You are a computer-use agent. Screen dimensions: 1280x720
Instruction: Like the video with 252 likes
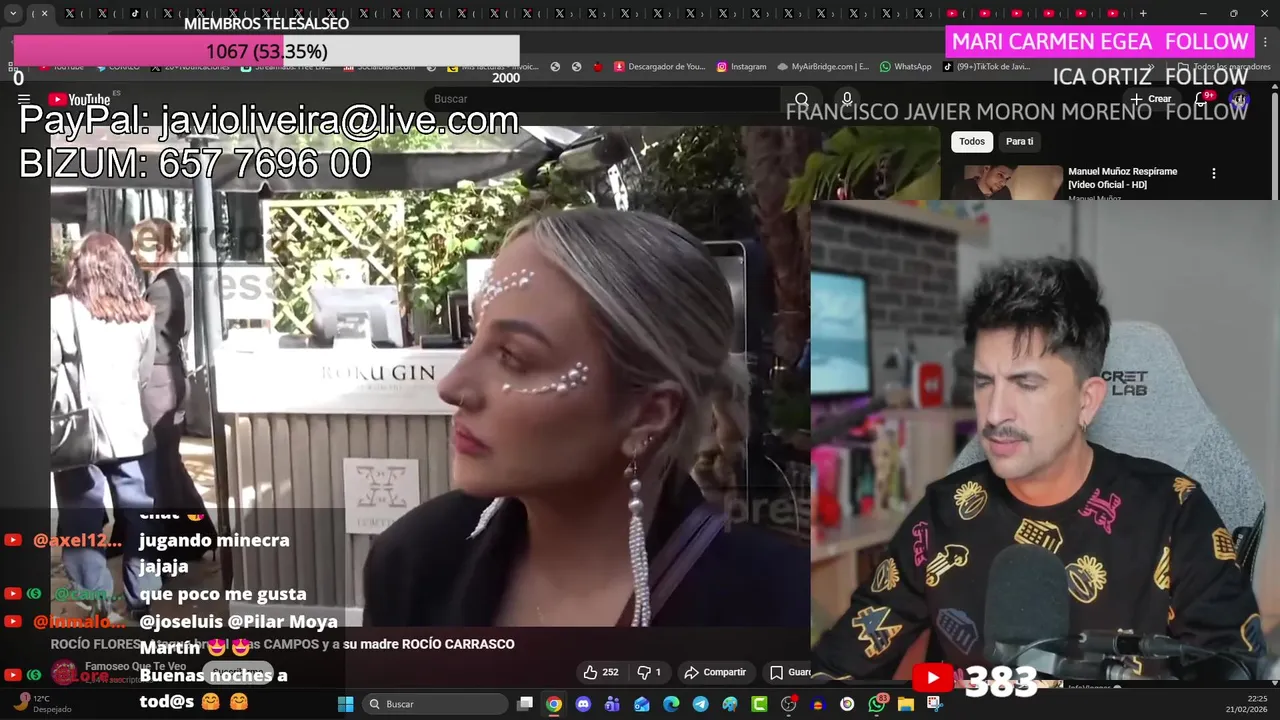(x=600, y=672)
